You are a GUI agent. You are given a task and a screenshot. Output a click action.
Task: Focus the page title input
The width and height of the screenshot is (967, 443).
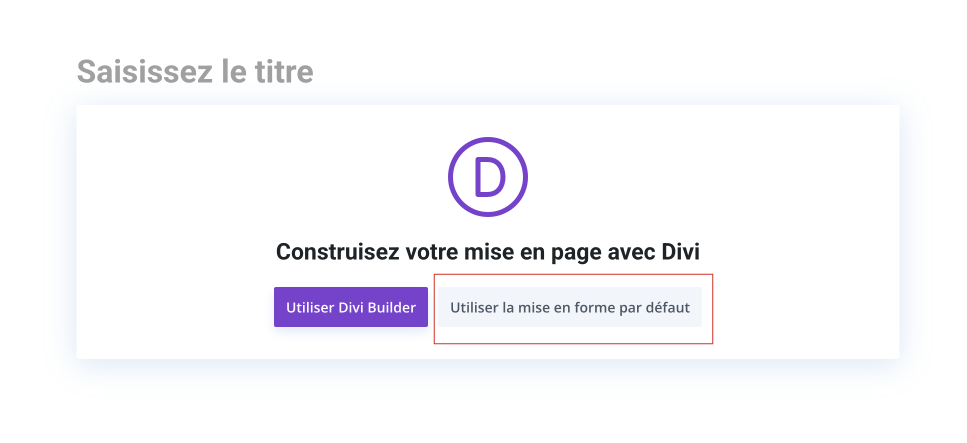coord(195,72)
